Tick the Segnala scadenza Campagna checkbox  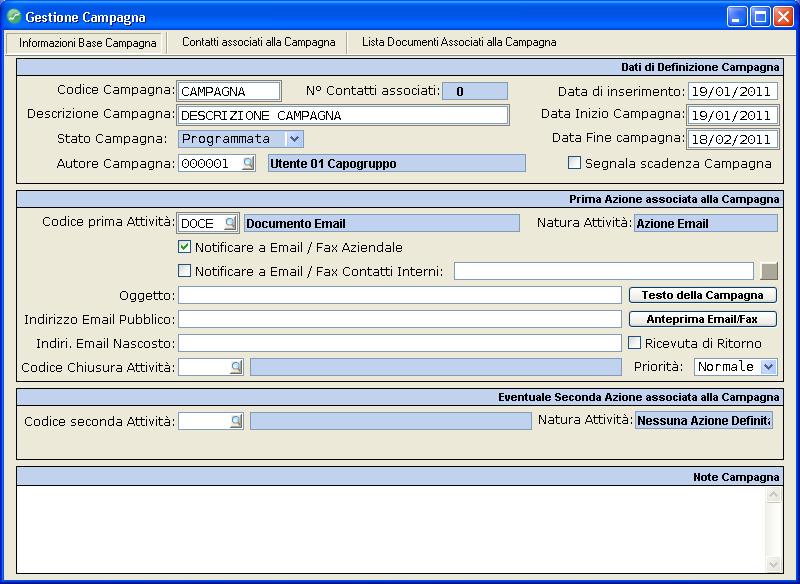click(x=574, y=163)
